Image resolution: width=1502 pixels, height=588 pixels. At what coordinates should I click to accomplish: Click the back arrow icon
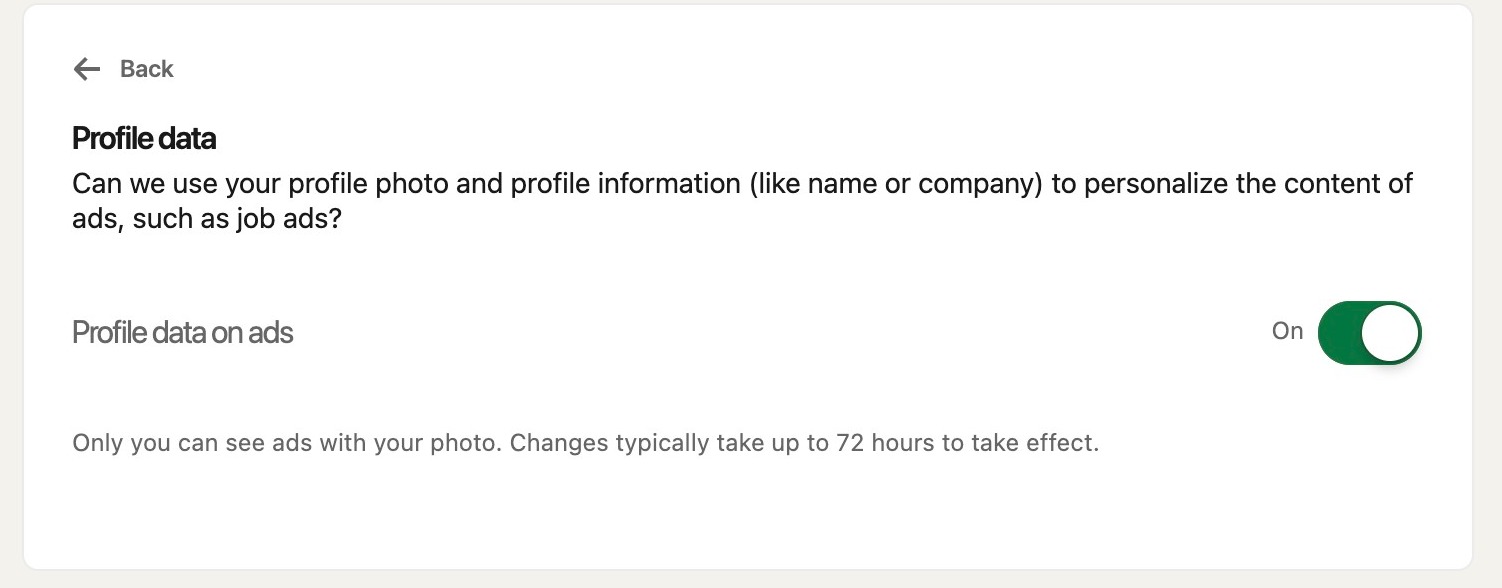coord(87,69)
